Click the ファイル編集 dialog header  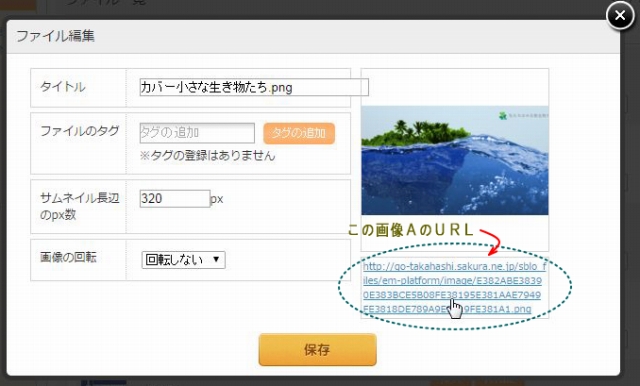pos(313,36)
